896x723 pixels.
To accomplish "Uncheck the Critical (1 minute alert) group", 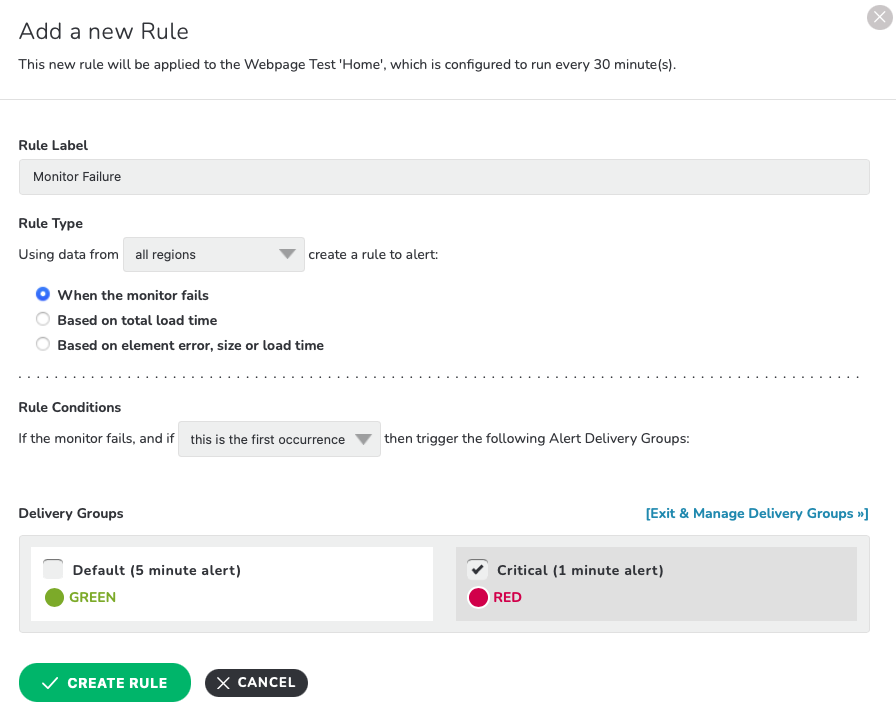I will click(477, 569).
